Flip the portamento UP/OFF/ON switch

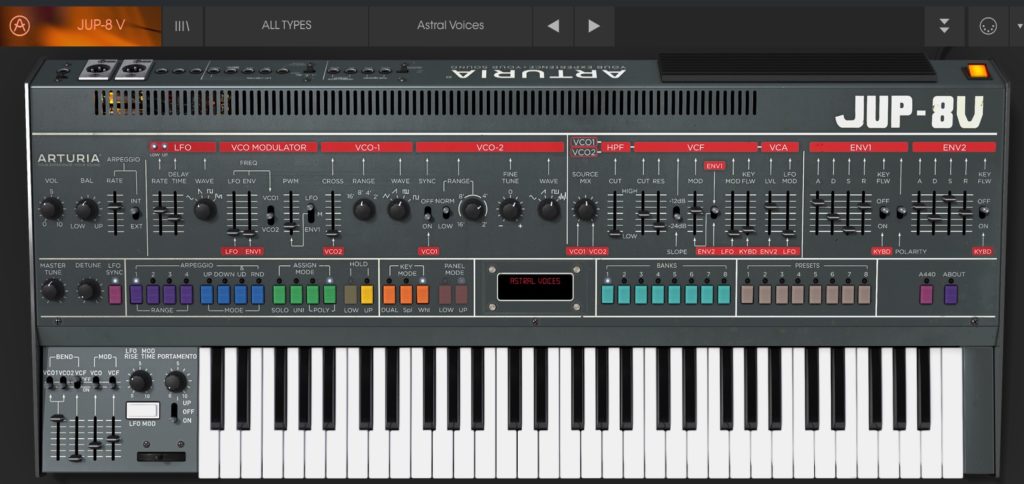click(x=174, y=411)
